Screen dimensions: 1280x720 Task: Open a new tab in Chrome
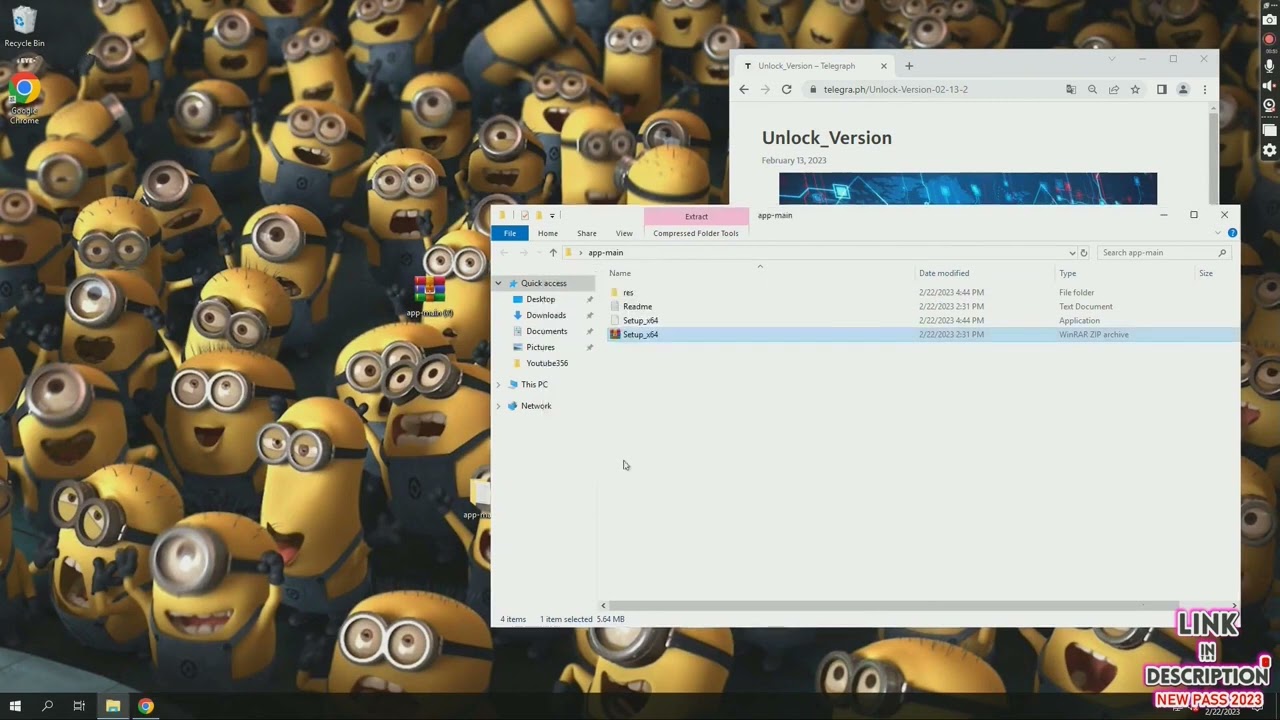point(909,66)
